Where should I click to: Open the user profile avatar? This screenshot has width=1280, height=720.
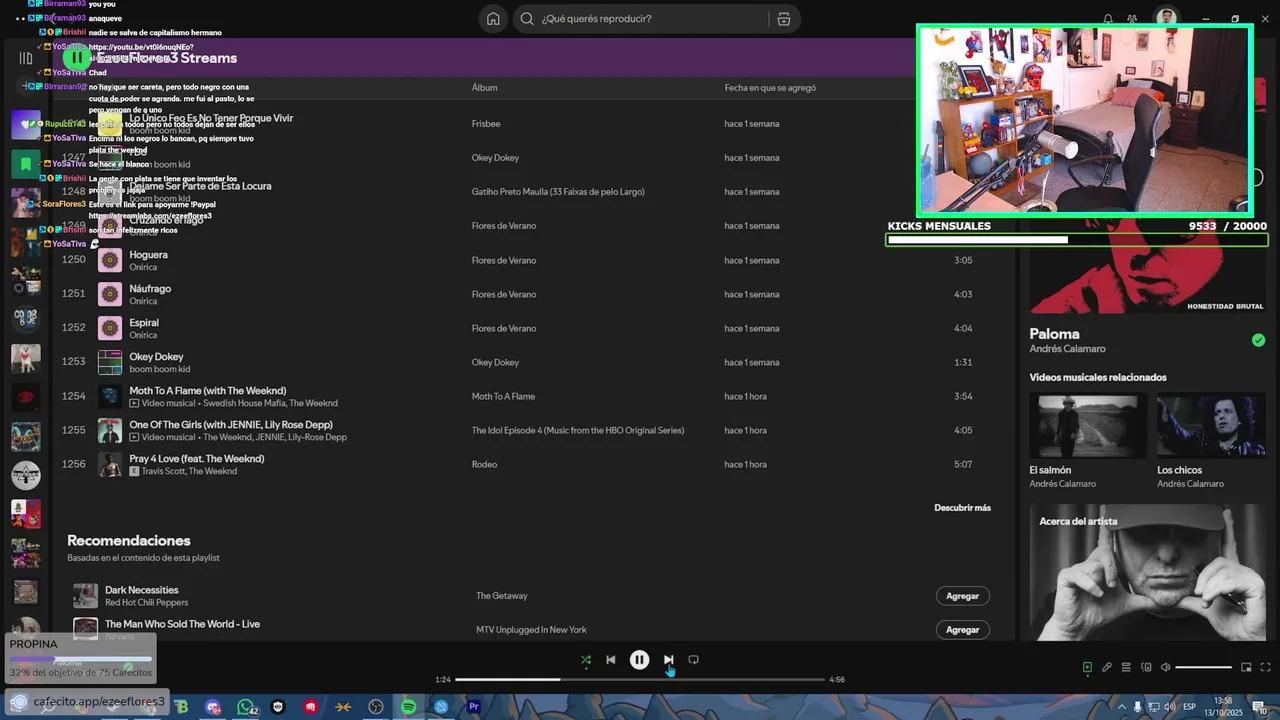coord(1166,18)
